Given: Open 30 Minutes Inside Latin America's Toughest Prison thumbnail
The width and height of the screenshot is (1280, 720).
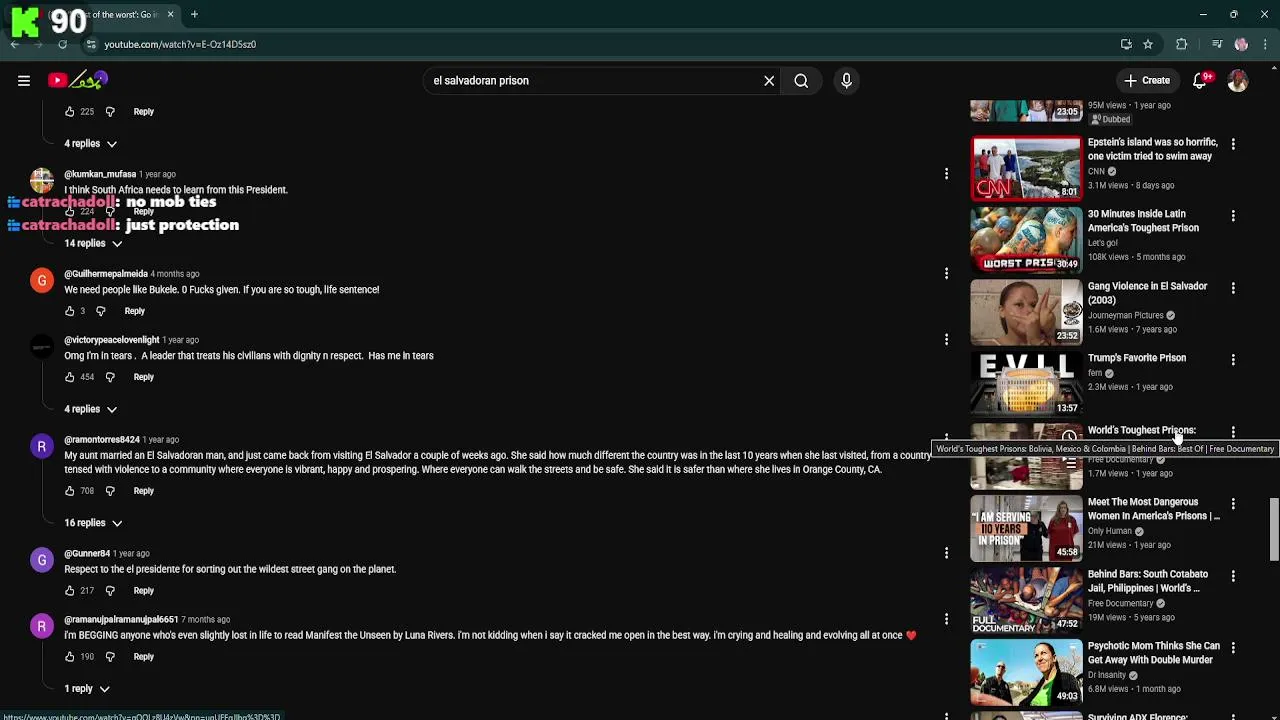Looking at the screenshot, I should point(1026,240).
